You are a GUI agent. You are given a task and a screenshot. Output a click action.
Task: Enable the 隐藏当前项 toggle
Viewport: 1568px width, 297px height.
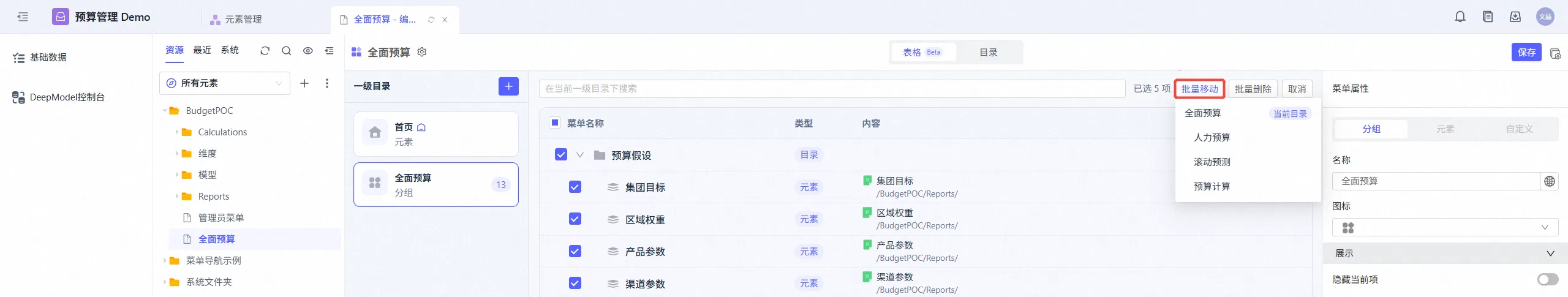[x=1548, y=279]
